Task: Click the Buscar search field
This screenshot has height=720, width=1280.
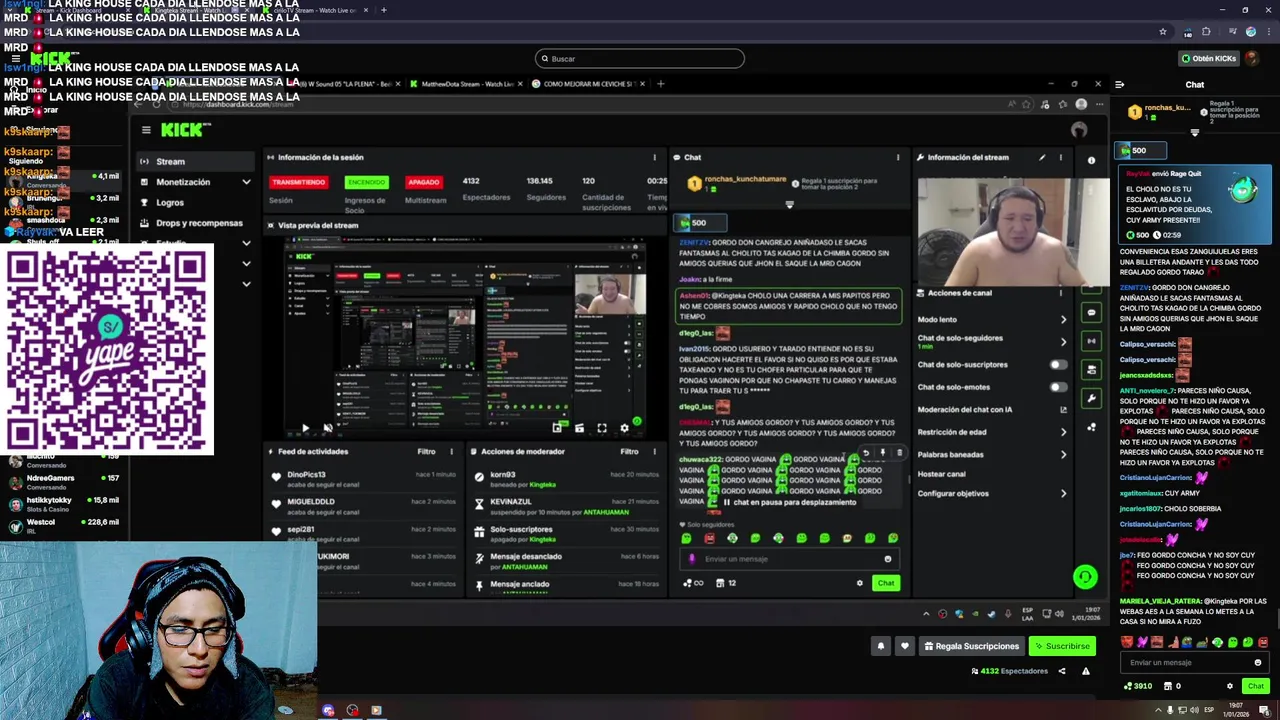Action: [x=640, y=58]
